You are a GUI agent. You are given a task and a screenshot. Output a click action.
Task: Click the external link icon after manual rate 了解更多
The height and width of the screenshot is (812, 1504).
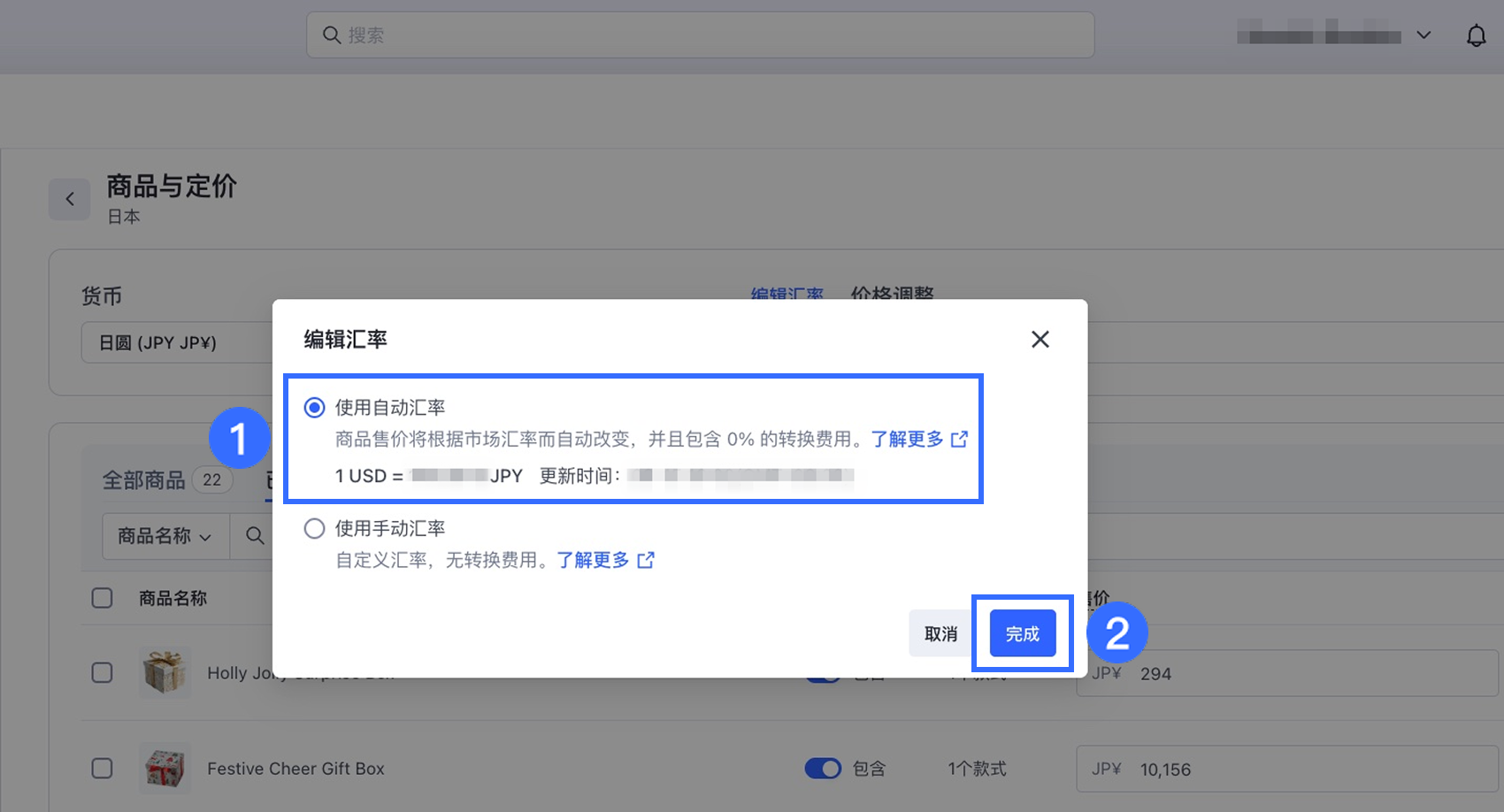click(x=647, y=559)
